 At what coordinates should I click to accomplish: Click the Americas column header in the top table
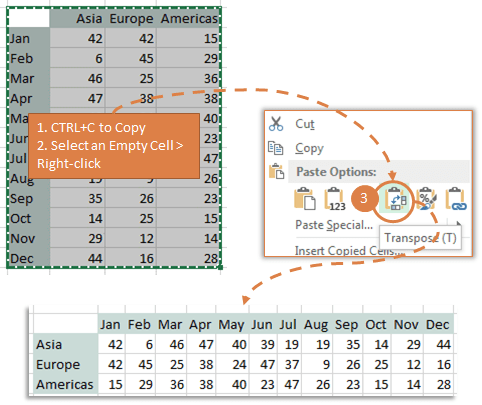pos(189,18)
